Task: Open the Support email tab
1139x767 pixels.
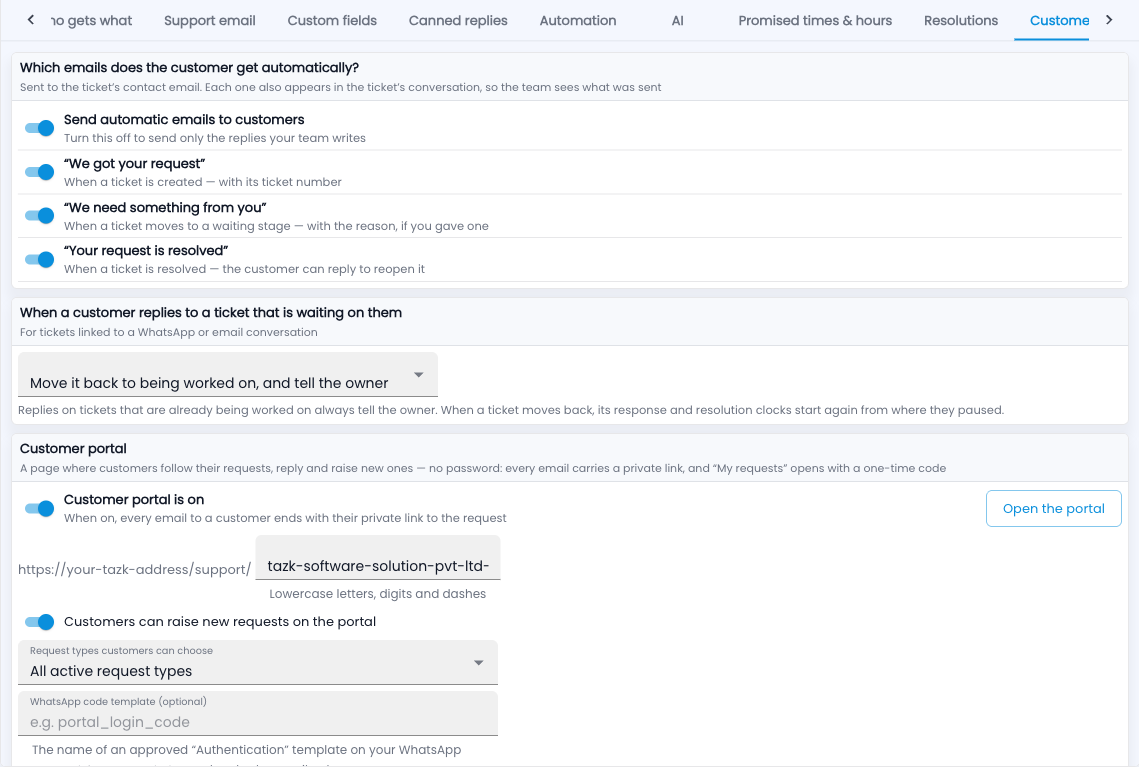Action: (209, 20)
